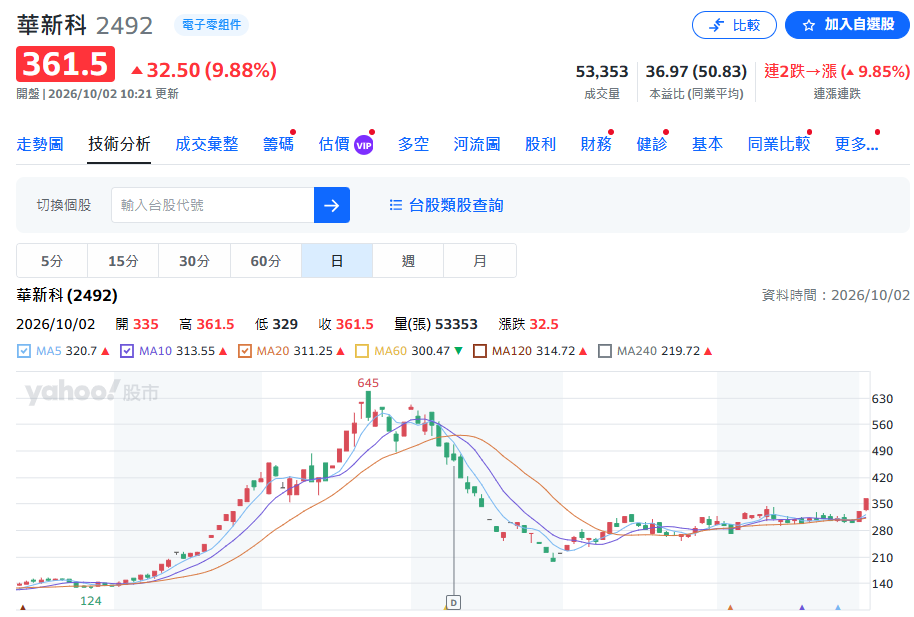Viewport: 914px width, 617px height.
Task: Open the 更多... menu tab
Action: (856, 144)
